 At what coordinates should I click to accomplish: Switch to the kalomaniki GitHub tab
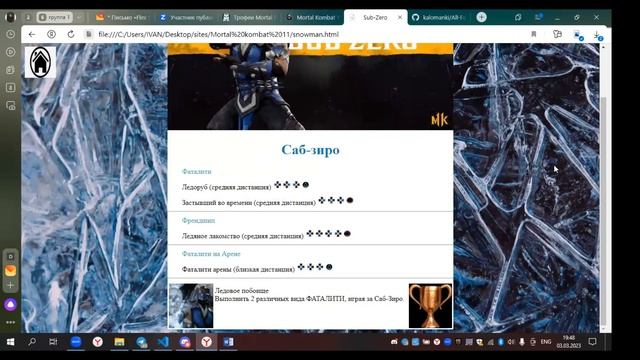click(439, 18)
